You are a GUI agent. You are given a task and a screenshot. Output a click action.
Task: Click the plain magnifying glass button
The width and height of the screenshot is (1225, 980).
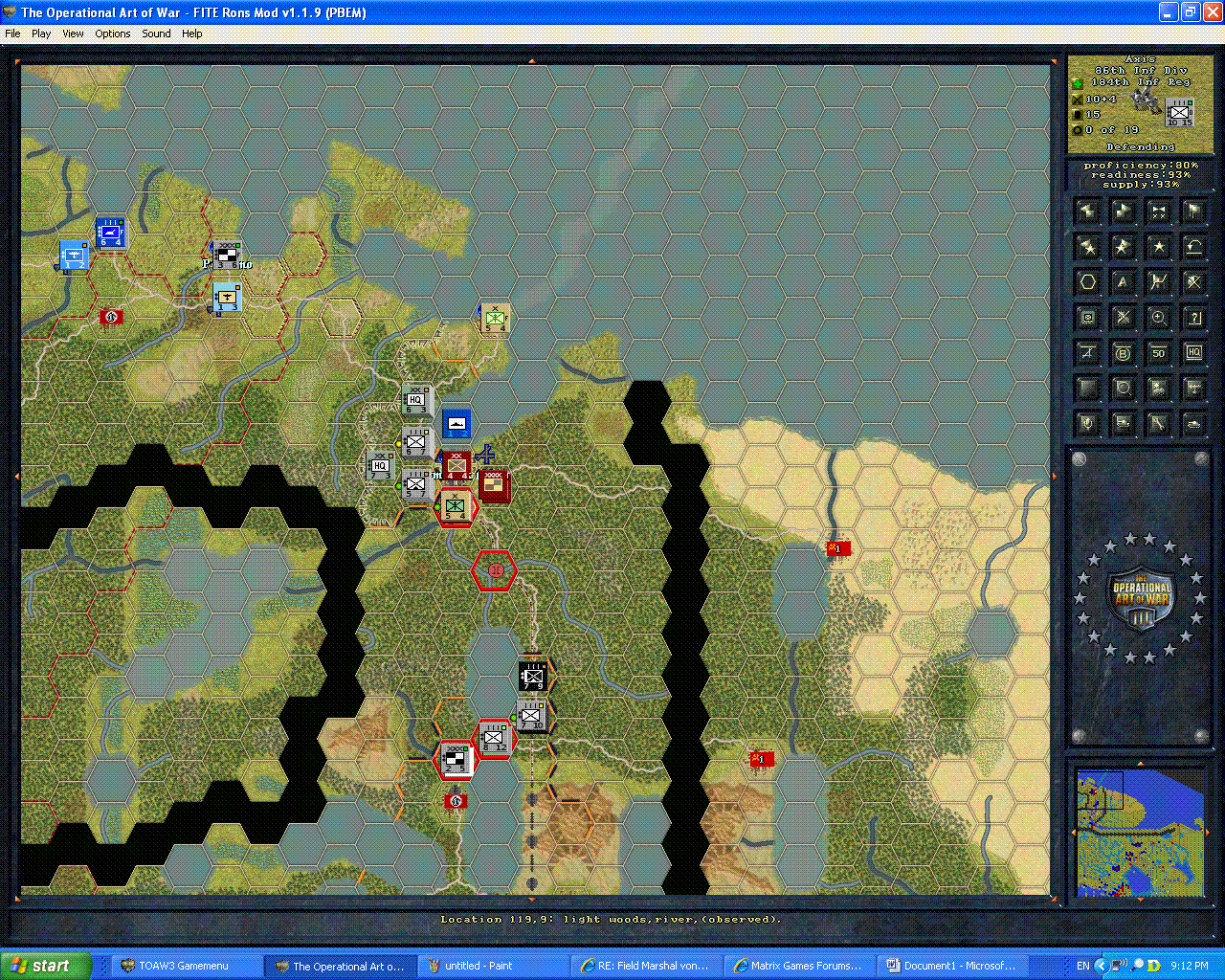coord(1124,389)
